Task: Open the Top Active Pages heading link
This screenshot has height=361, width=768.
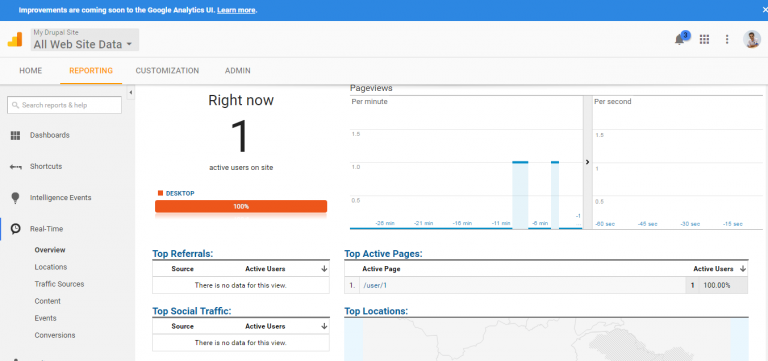Action: [383, 254]
